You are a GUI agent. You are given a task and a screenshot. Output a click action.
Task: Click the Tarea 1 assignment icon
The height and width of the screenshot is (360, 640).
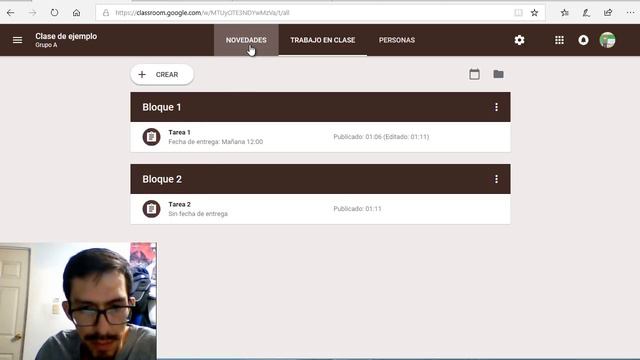point(151,137)
